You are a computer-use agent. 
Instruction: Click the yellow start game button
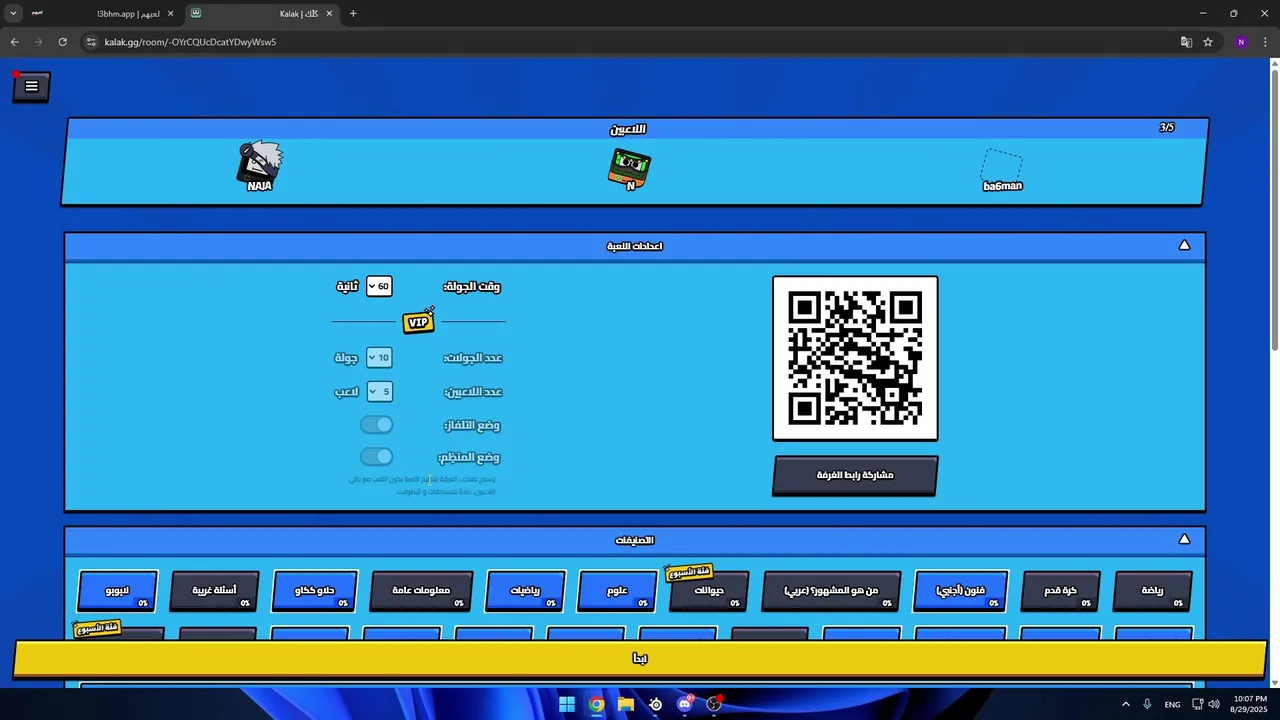(x=640, y=658)
